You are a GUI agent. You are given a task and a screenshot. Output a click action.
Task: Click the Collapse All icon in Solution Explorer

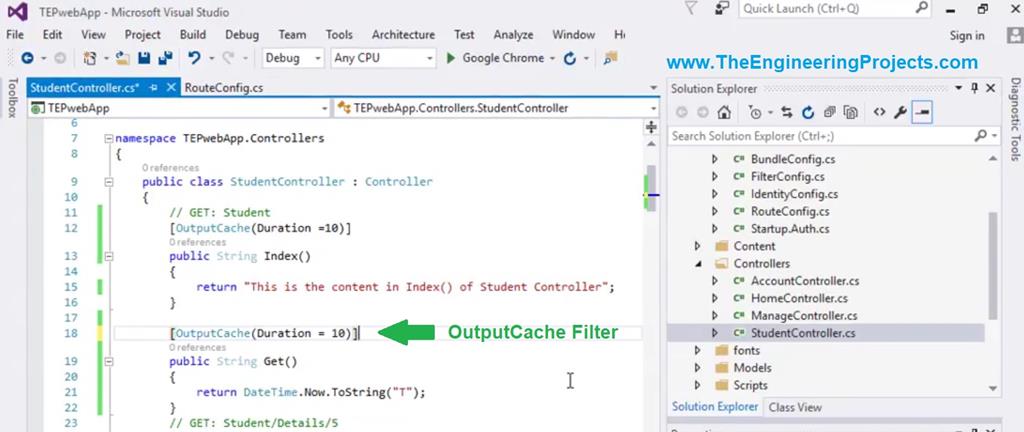[x=828, y=112]
